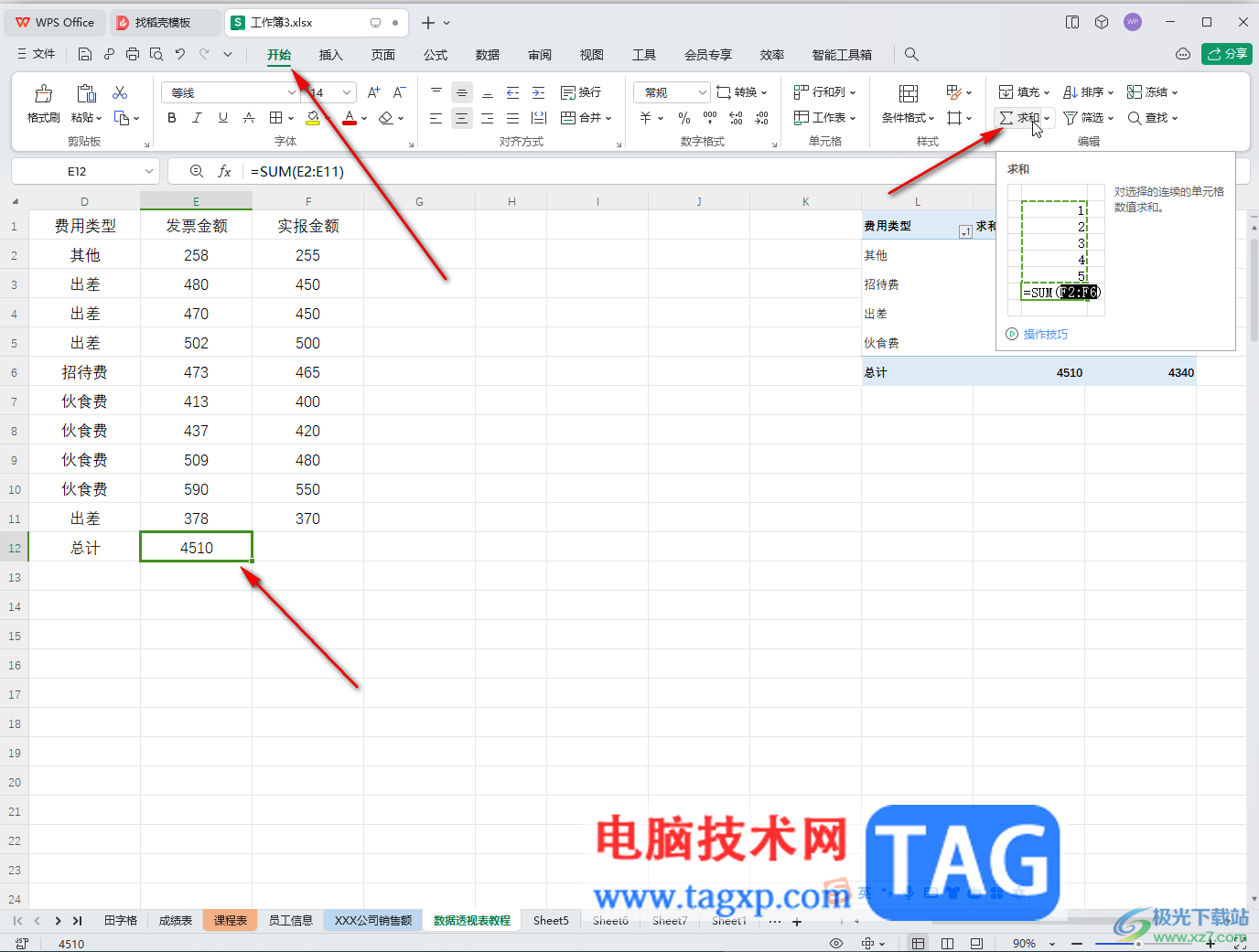The height and width of the screenshot is (952, 1259).
Task: Open the 操作技巧 link in tooltip
Action: (1045, 335)
